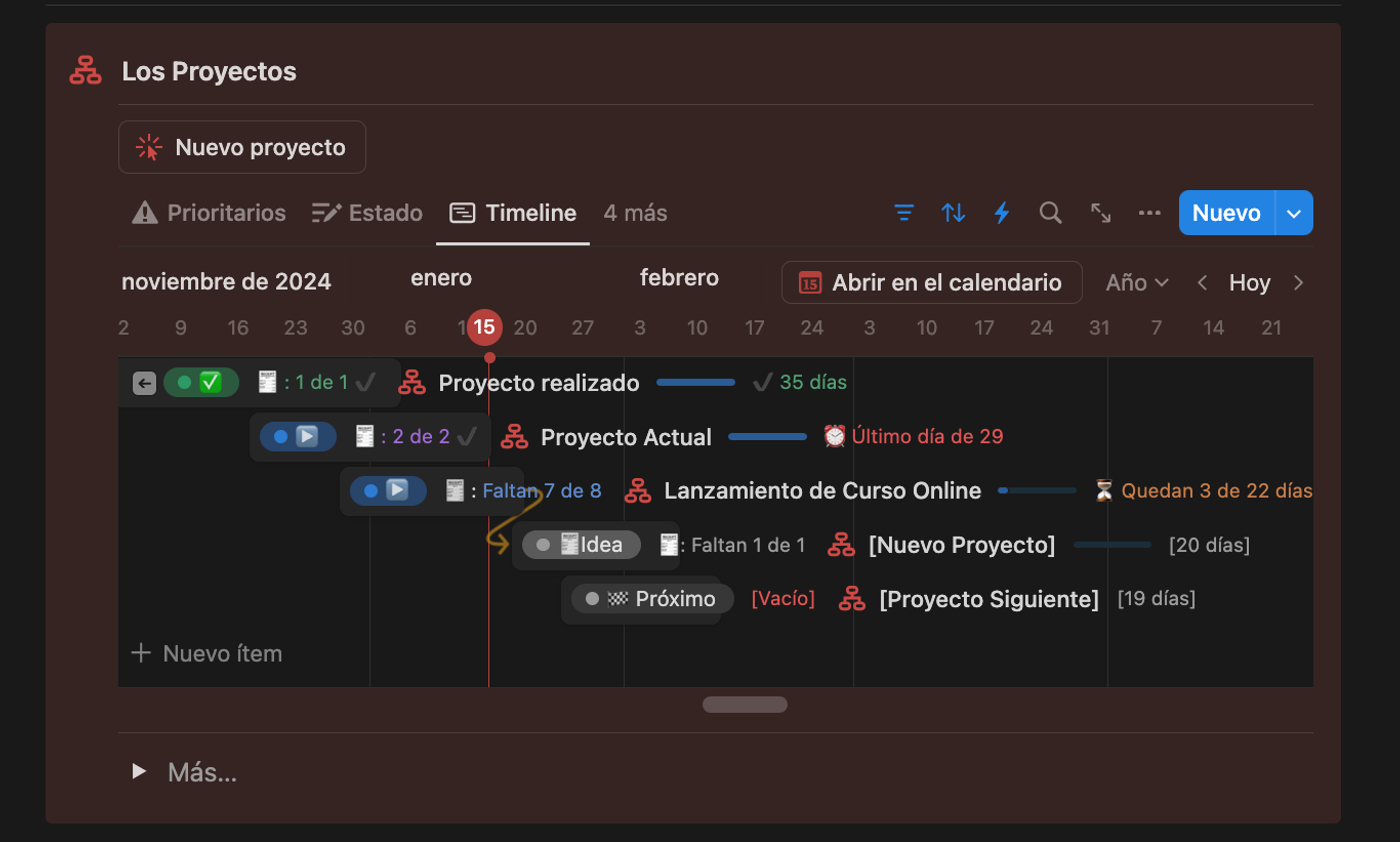Click the expand to full page icon
Image resolution: width=1400 pixels, height=842 pixels.
[1101, 213]
